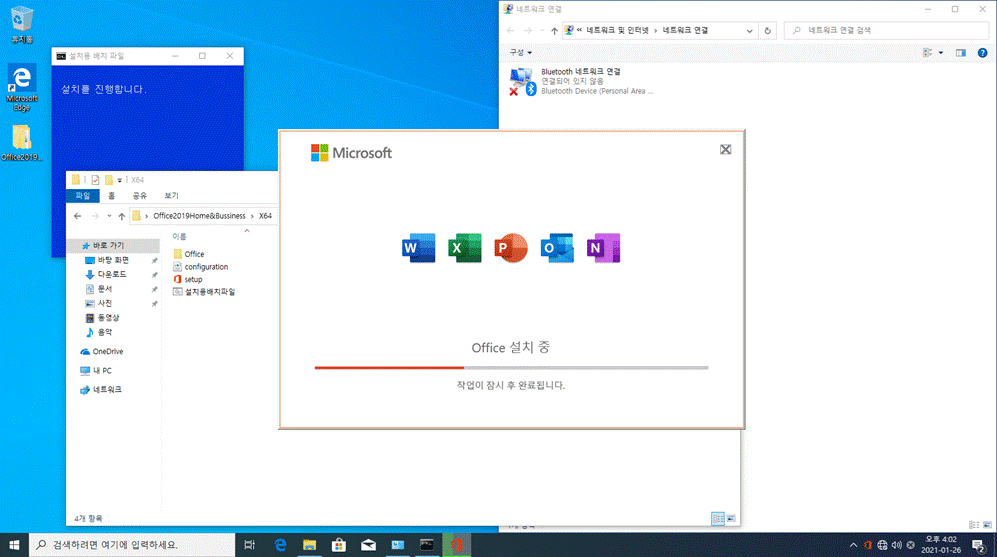Image resolution: width=997 pixels, height=557 pixels.
Task: Click the properties checkmark quick access icon
Action: (x=95, y=180)
